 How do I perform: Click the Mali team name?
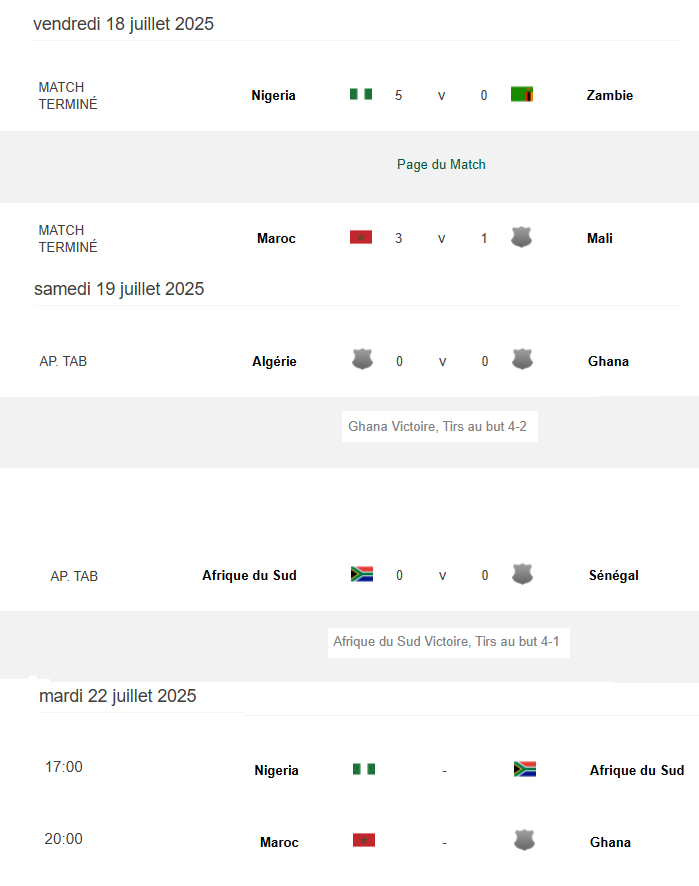coord(600,239)
